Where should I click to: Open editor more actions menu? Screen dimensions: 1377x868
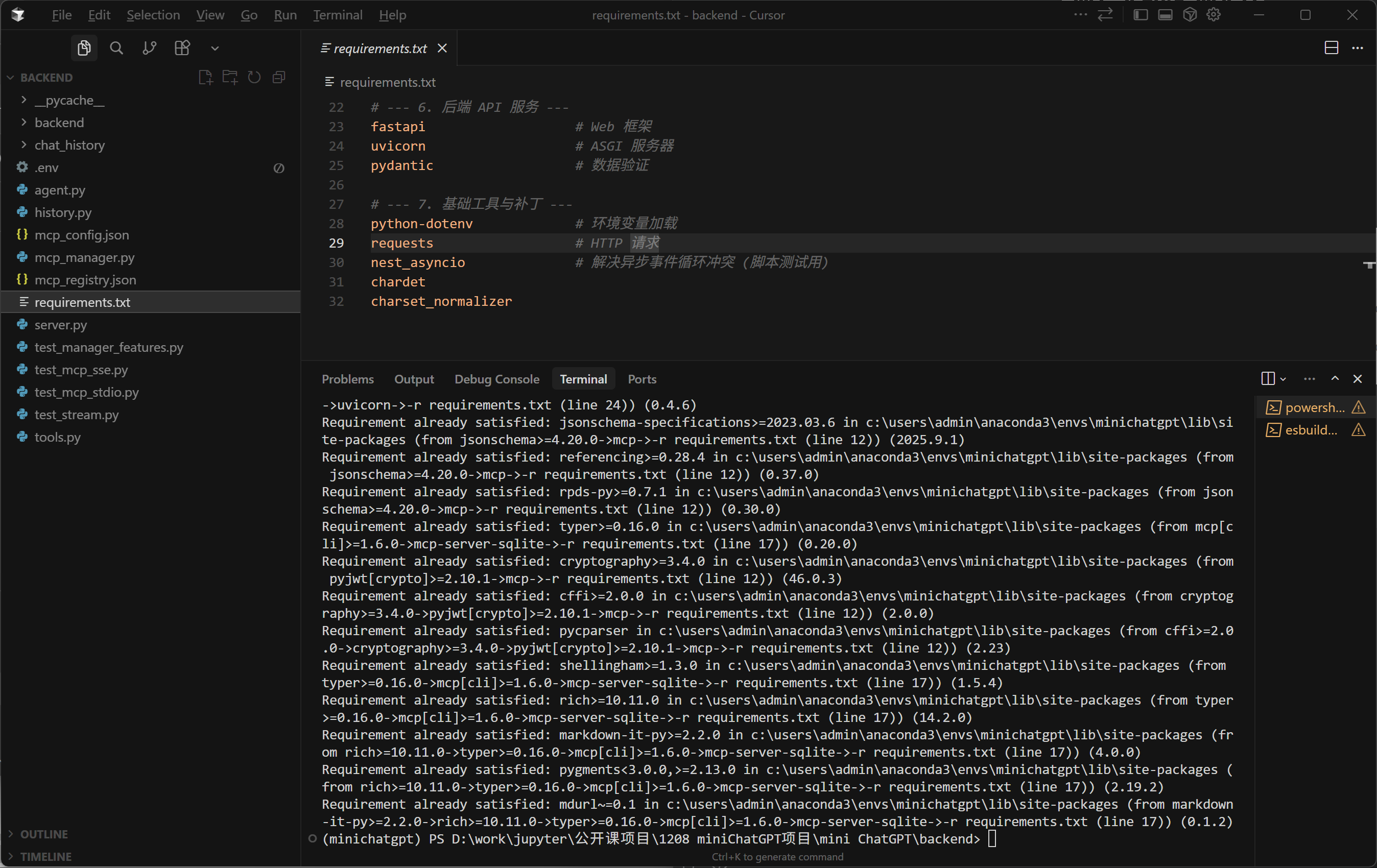click(1358, 48)
